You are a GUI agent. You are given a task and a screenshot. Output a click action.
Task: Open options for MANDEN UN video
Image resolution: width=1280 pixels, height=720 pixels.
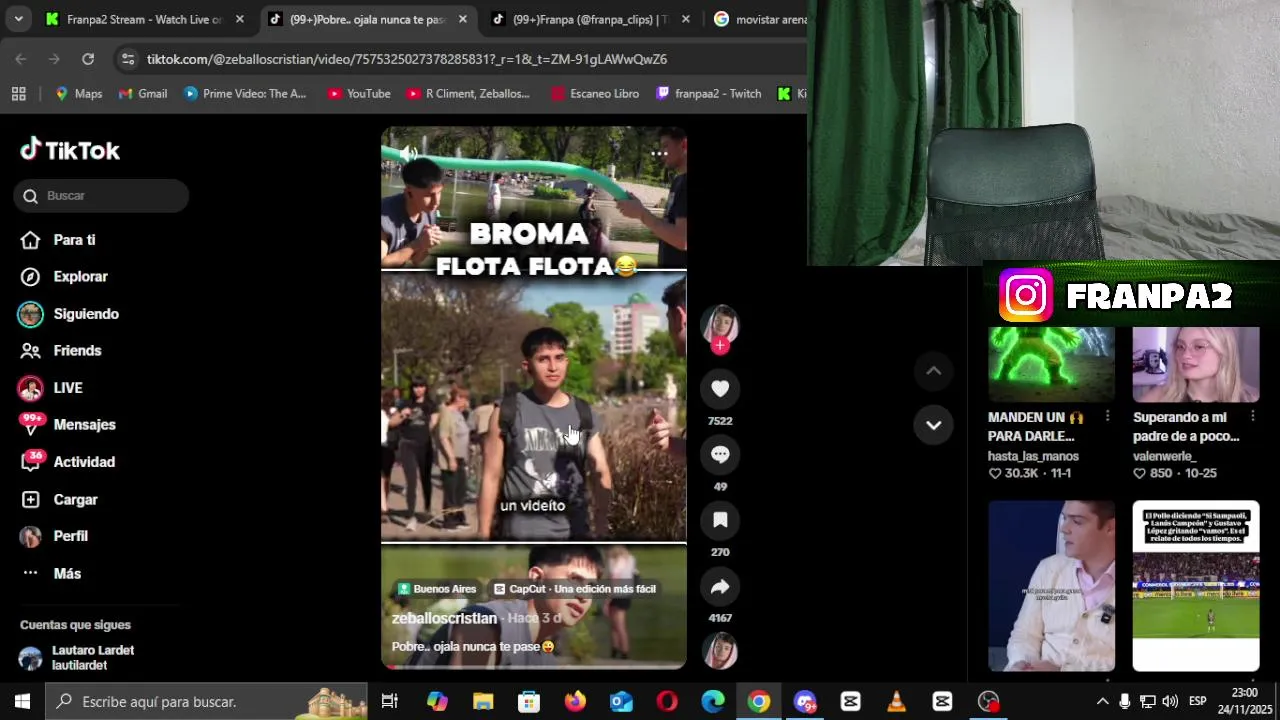(x=1107, y=417)
